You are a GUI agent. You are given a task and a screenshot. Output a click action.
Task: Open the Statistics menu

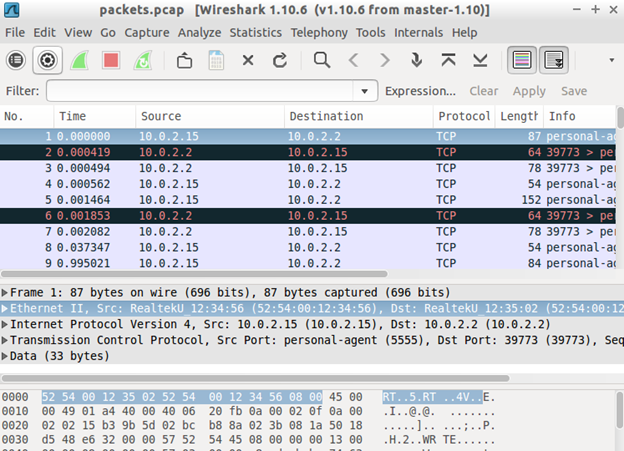(256, 32)
